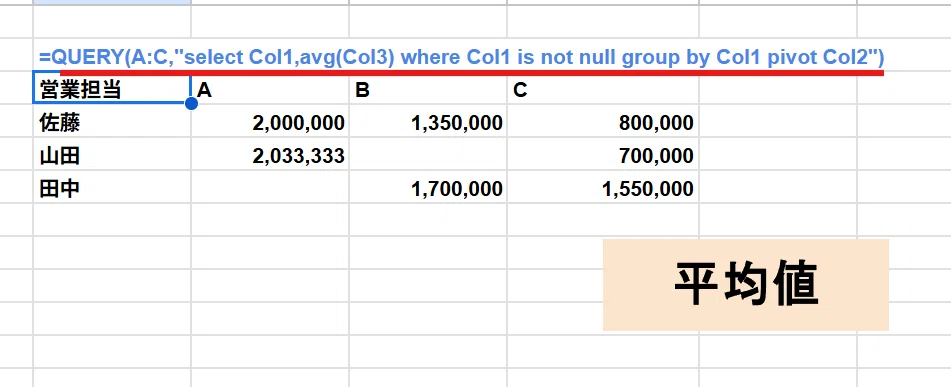This screenshot has width=951, height=387.
Task: Click the column header cell B
Action: pos(428,90)
